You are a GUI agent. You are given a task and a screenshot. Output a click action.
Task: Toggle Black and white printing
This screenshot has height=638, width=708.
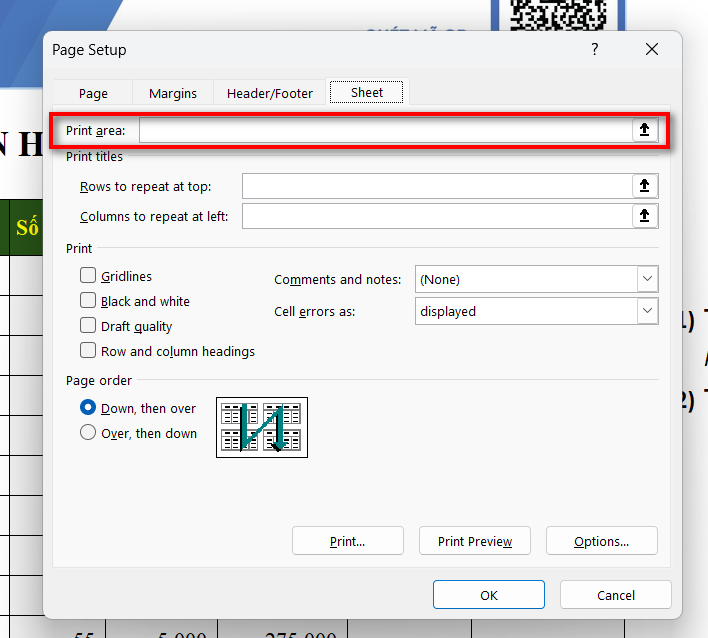click(x=88, y=301)
